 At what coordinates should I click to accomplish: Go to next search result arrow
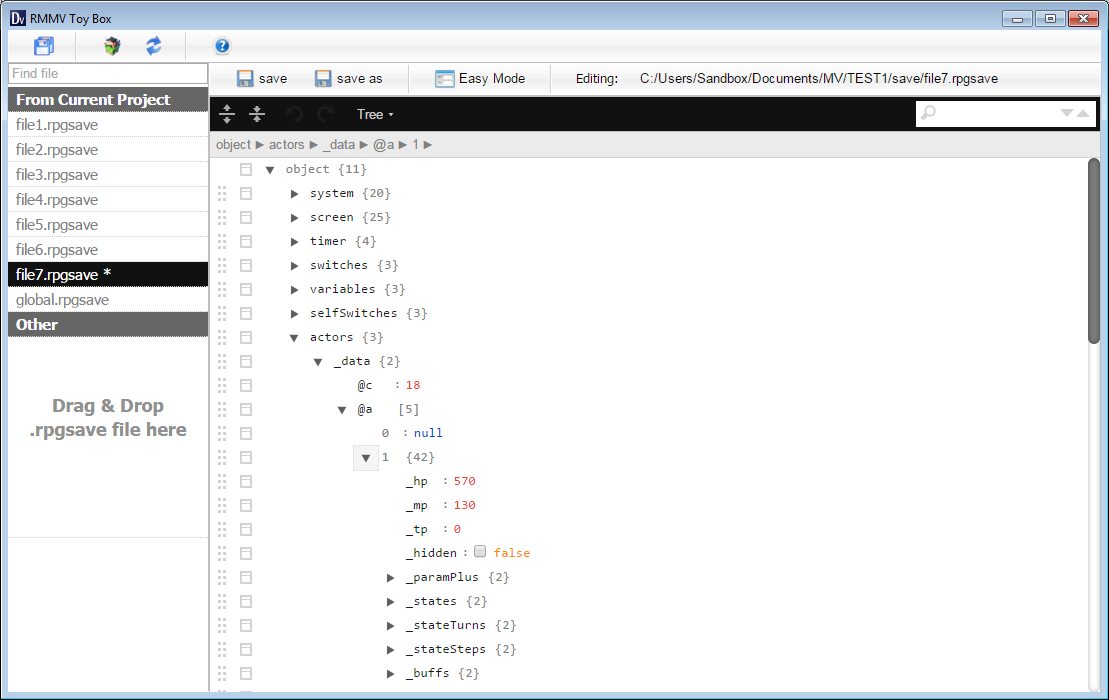point(1067,113)
